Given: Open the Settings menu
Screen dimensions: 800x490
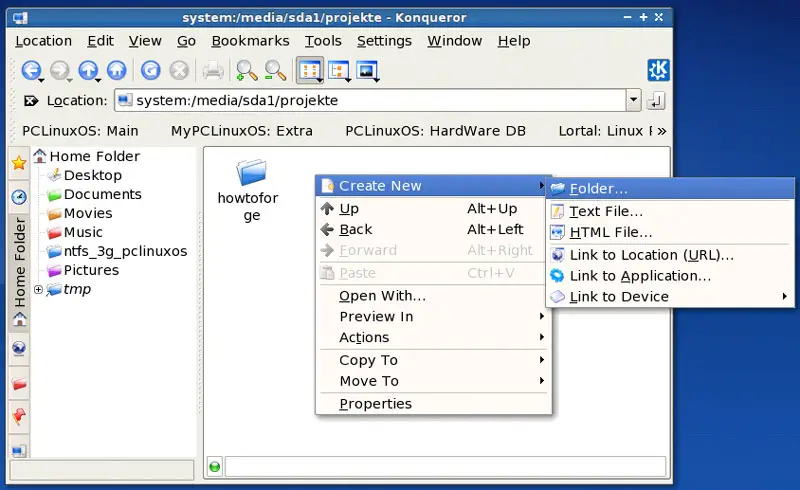Looking at the screenshot, I should point(384,41).
